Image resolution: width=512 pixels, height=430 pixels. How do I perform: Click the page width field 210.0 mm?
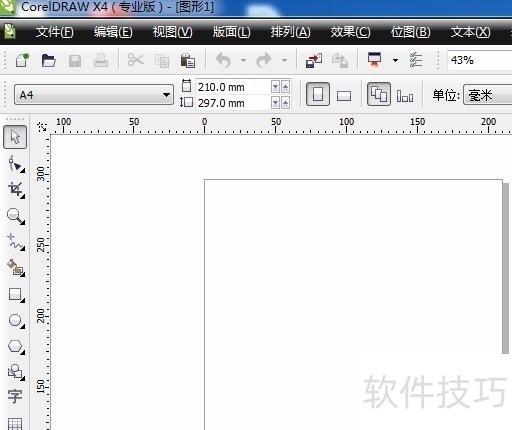click(233, 87)
